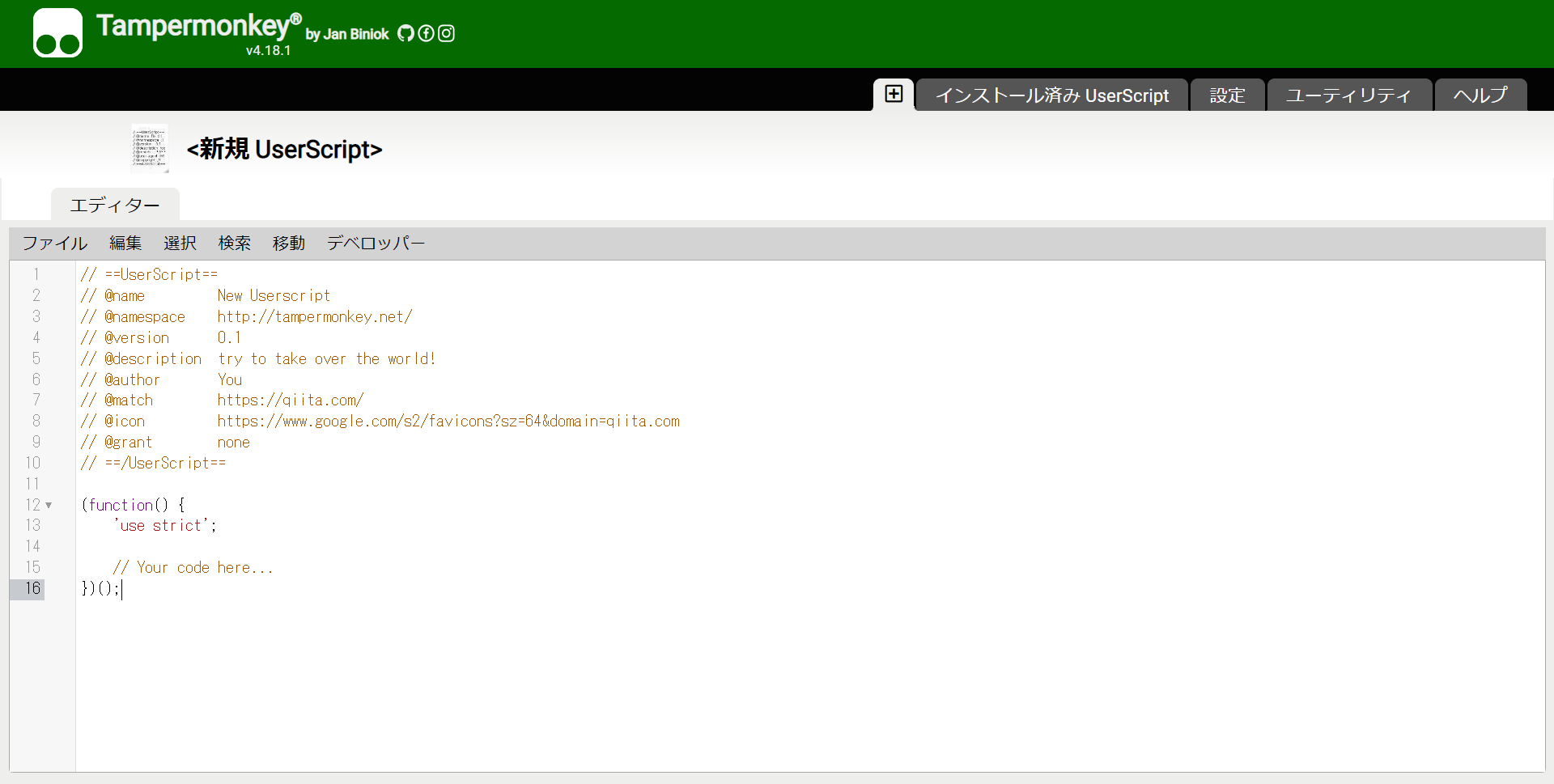Open the ヘルプ page
Viewport: 1554px width, 784px height.
[x=1480, y=95]
